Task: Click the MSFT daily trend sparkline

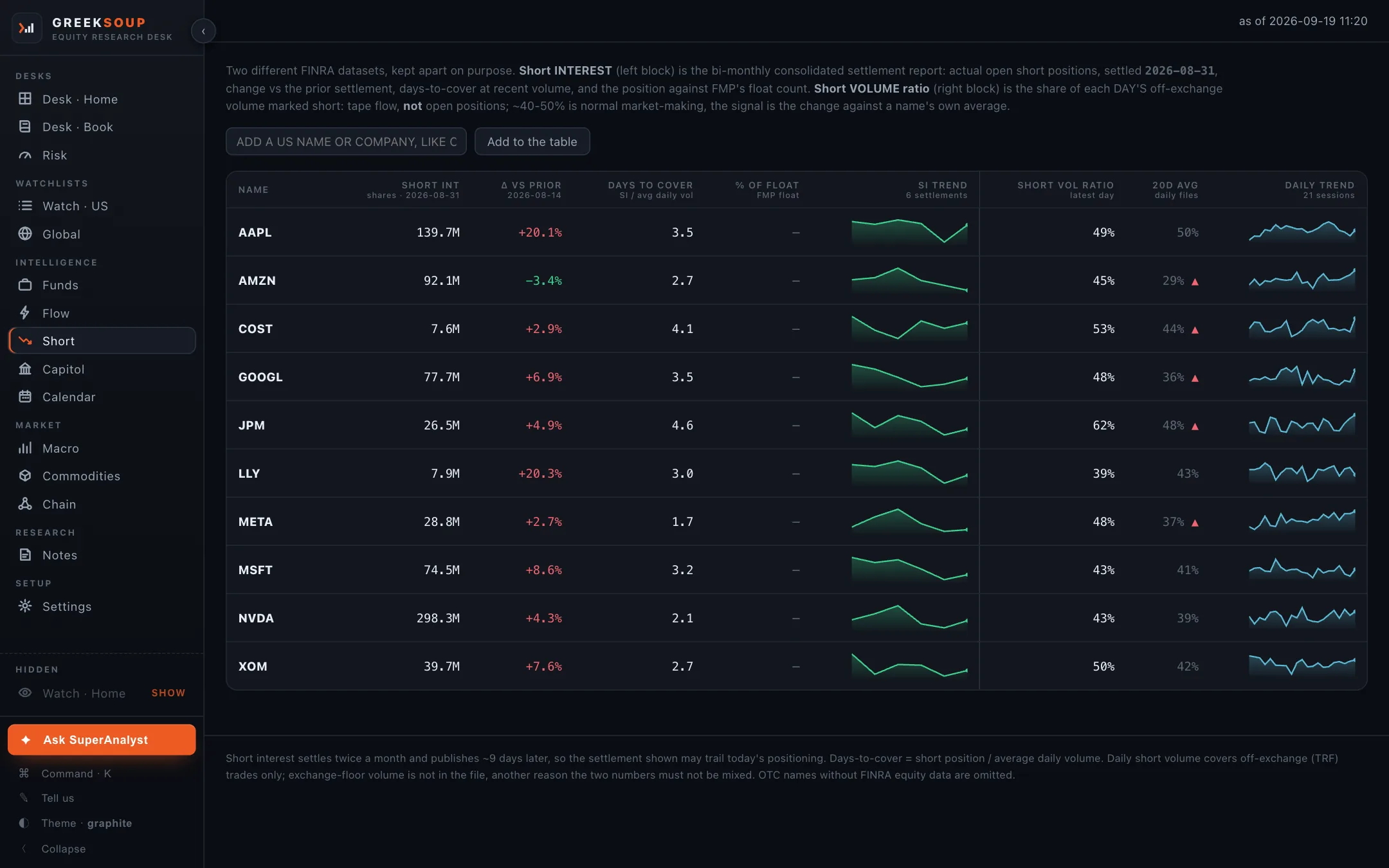Action: coord(1302,570)
